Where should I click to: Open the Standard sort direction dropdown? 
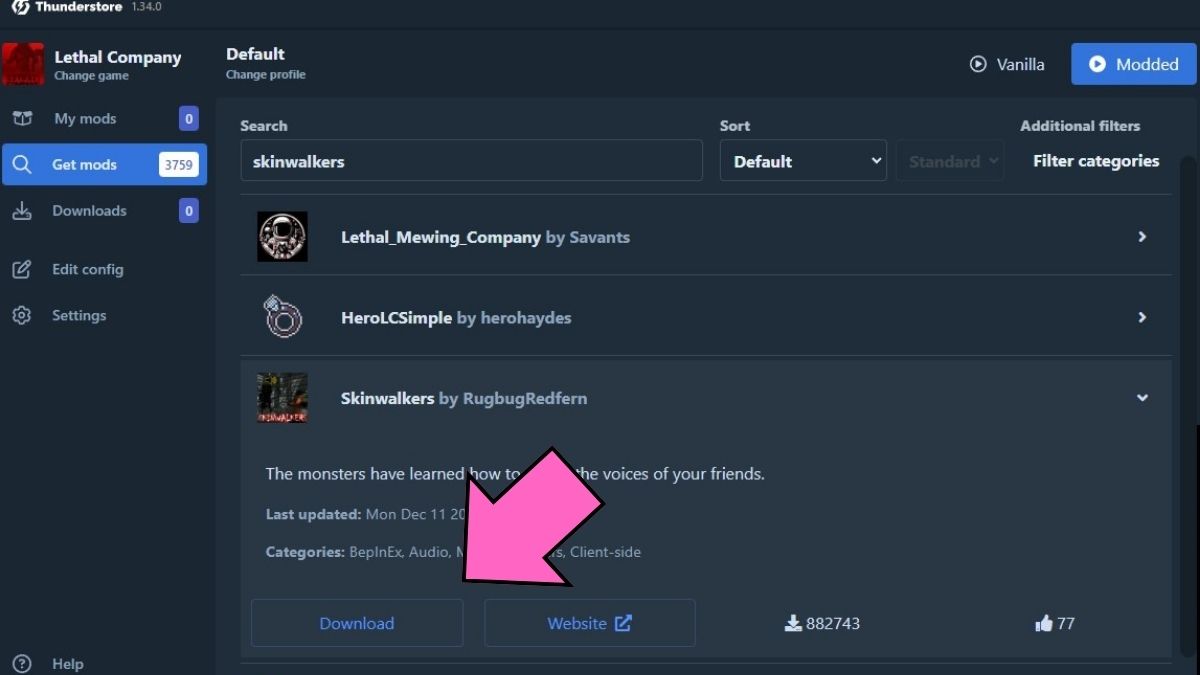tap(950, 161)
